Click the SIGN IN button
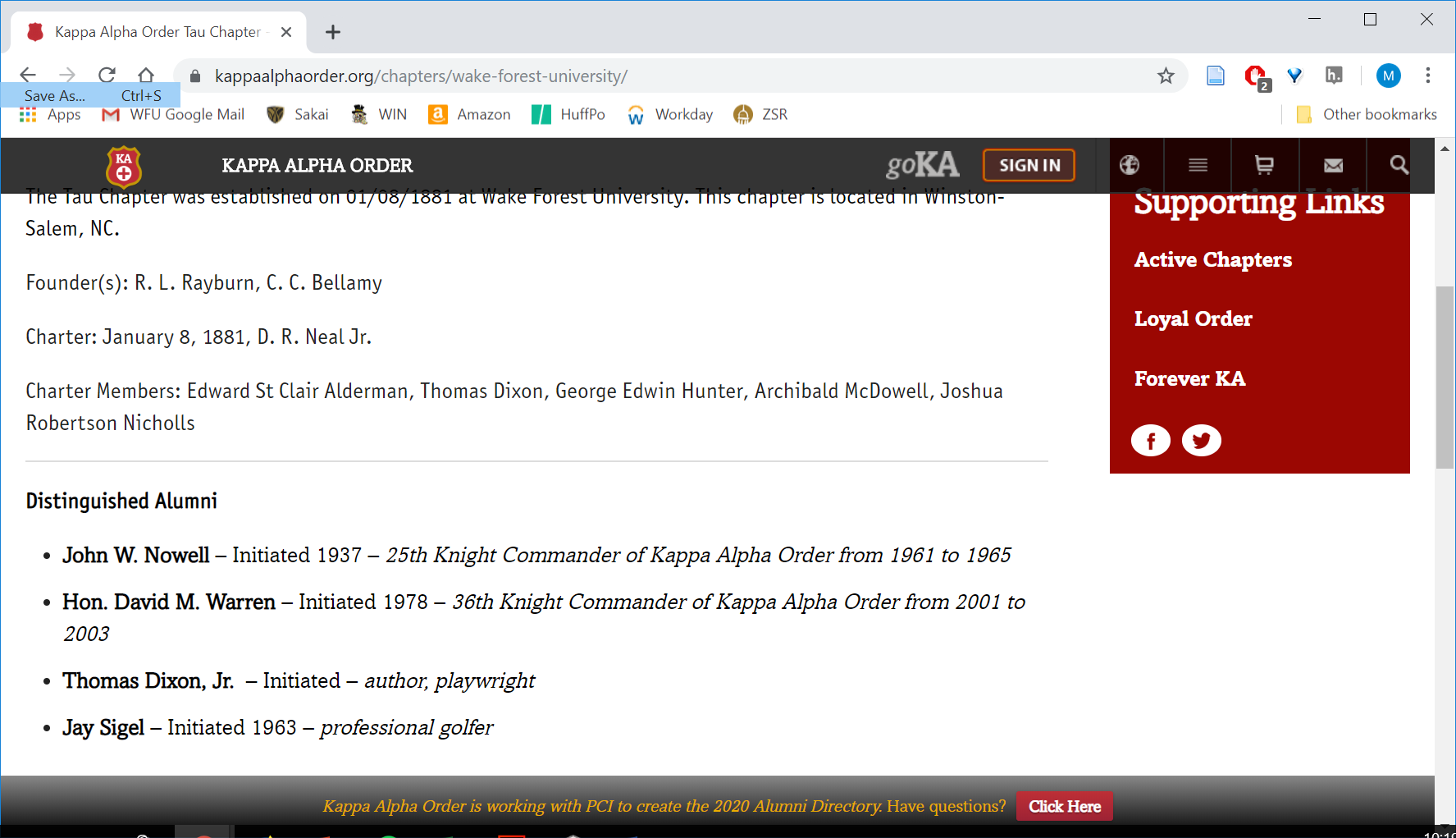Image resolution: width=1456 pixels, height=838 pixels. point(1029,166)
